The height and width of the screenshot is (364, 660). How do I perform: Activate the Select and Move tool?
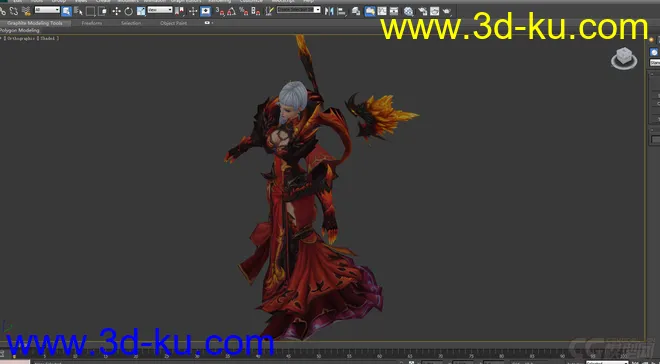[116, 11]
